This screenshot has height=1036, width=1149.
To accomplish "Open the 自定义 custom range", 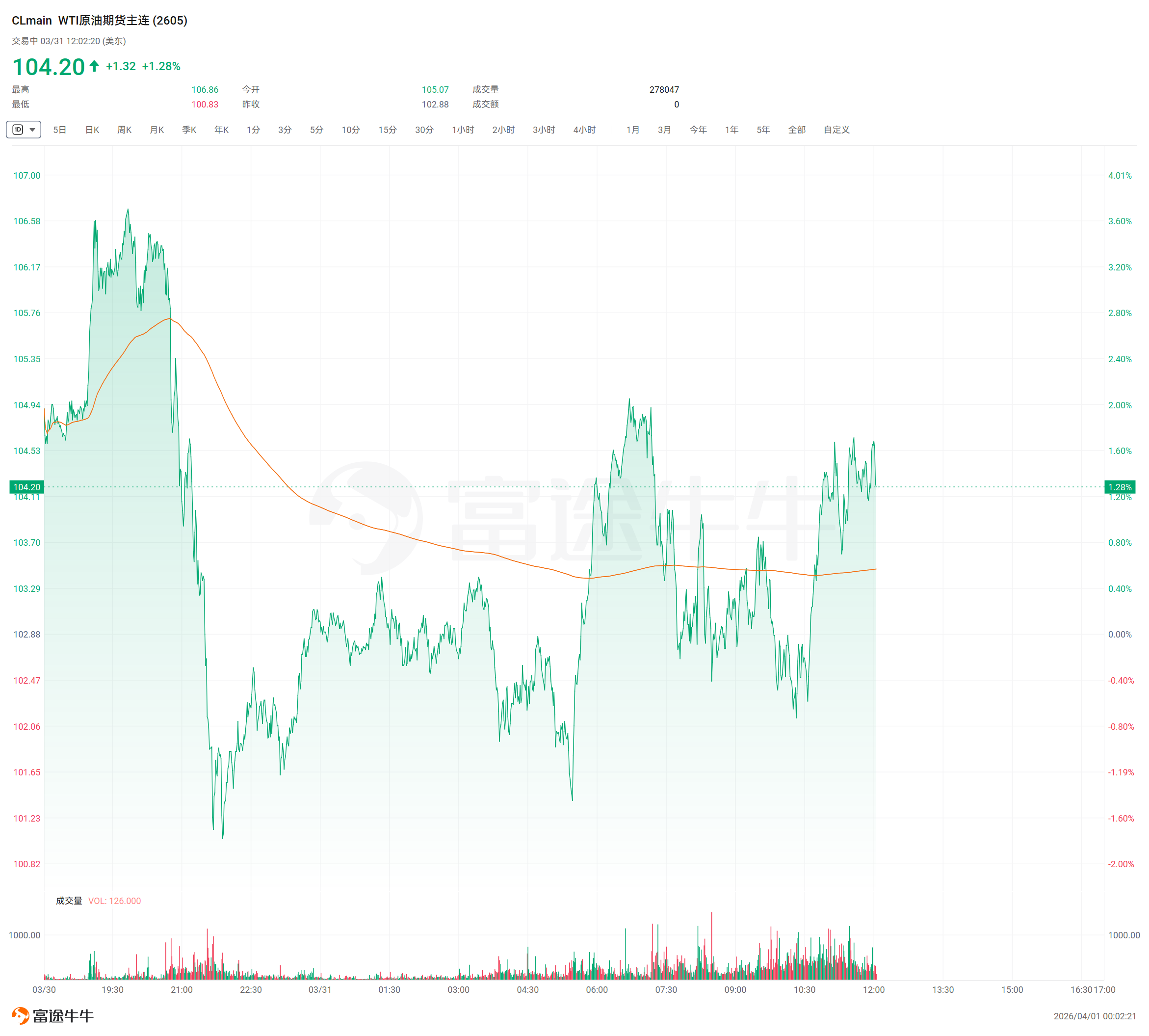I will (x=836, y=130).
